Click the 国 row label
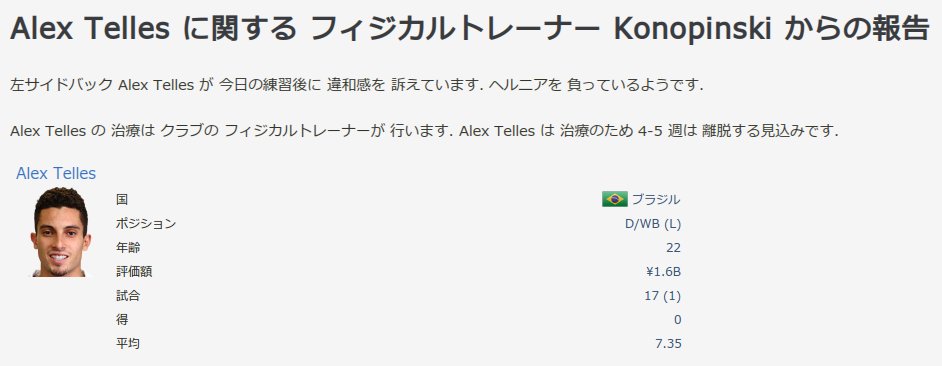Image resolution: width=942 pixels, height=366 pixels. click(x=122, y=200)
